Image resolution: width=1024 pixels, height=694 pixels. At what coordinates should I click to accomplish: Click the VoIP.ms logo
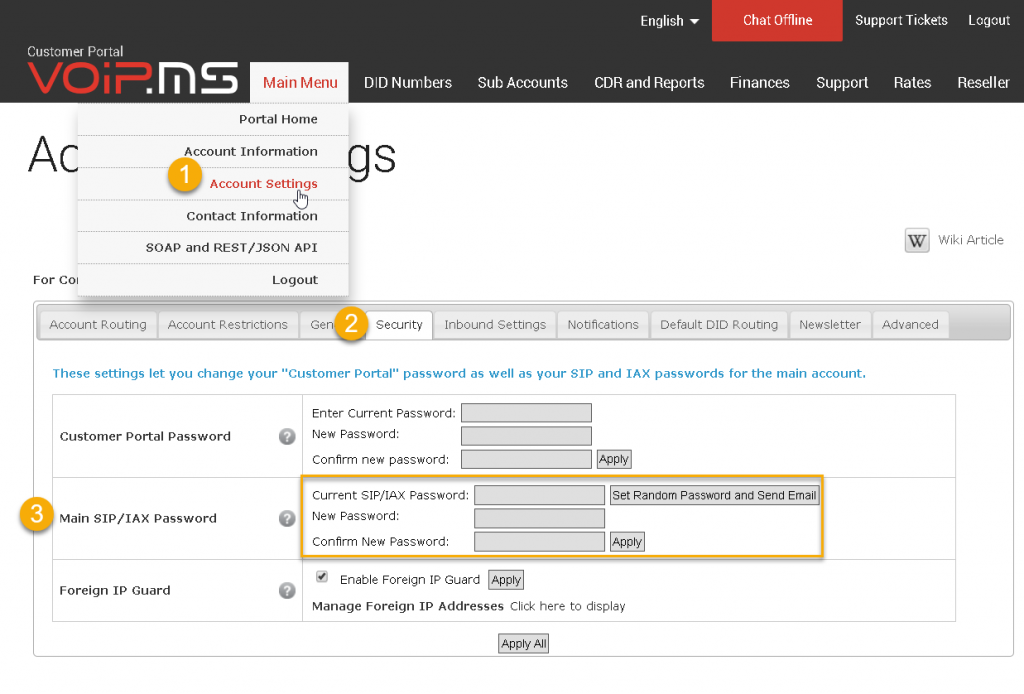tap(133, 78)
